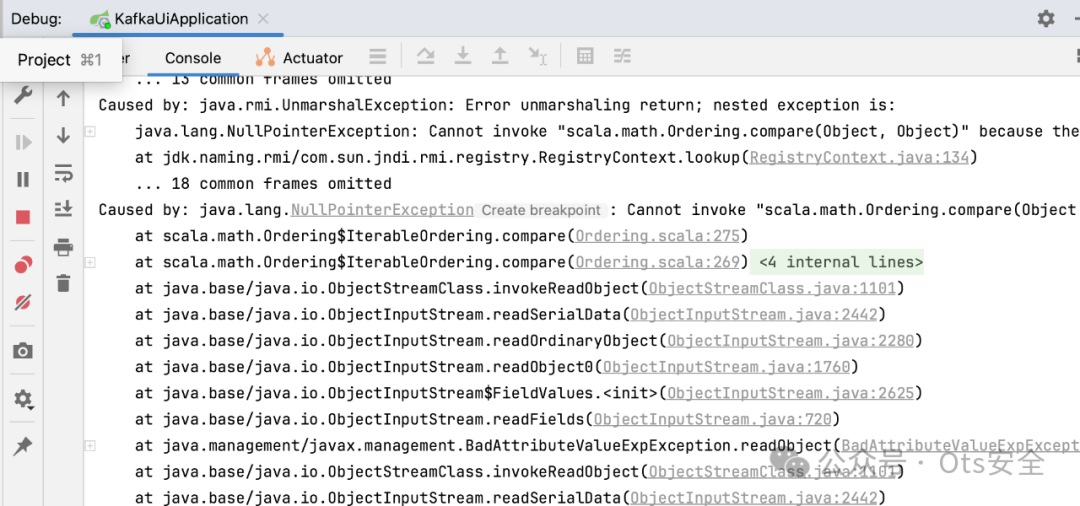Open first ObjectInputStream.java:2442 link

click(x=754, y=315)
